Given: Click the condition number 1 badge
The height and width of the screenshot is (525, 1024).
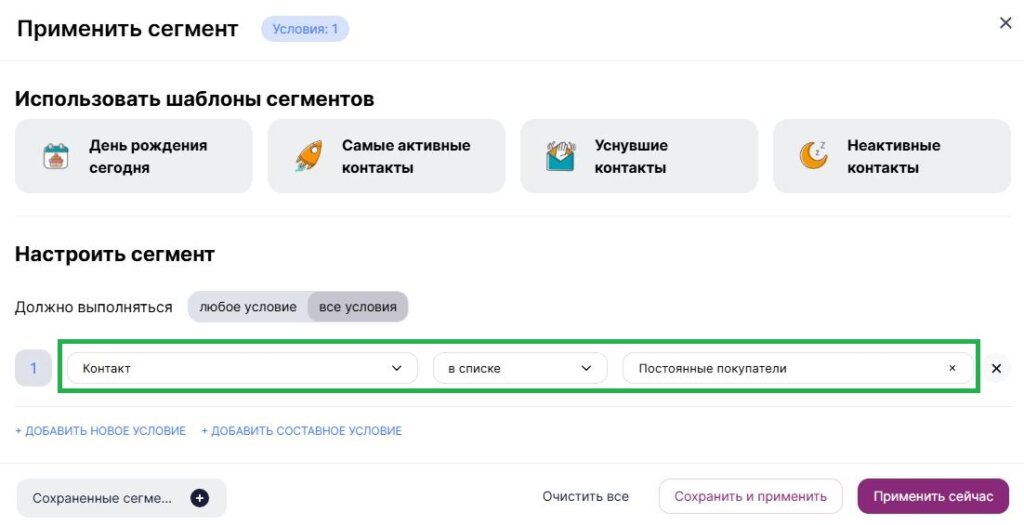Looking at the screenshot, I should [33, 368].
